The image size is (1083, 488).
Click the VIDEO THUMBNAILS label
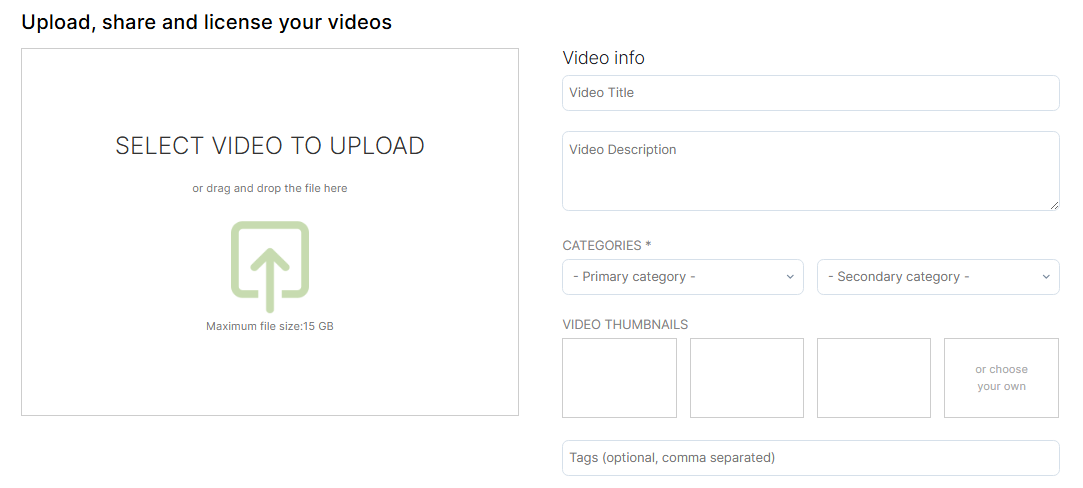625,324
